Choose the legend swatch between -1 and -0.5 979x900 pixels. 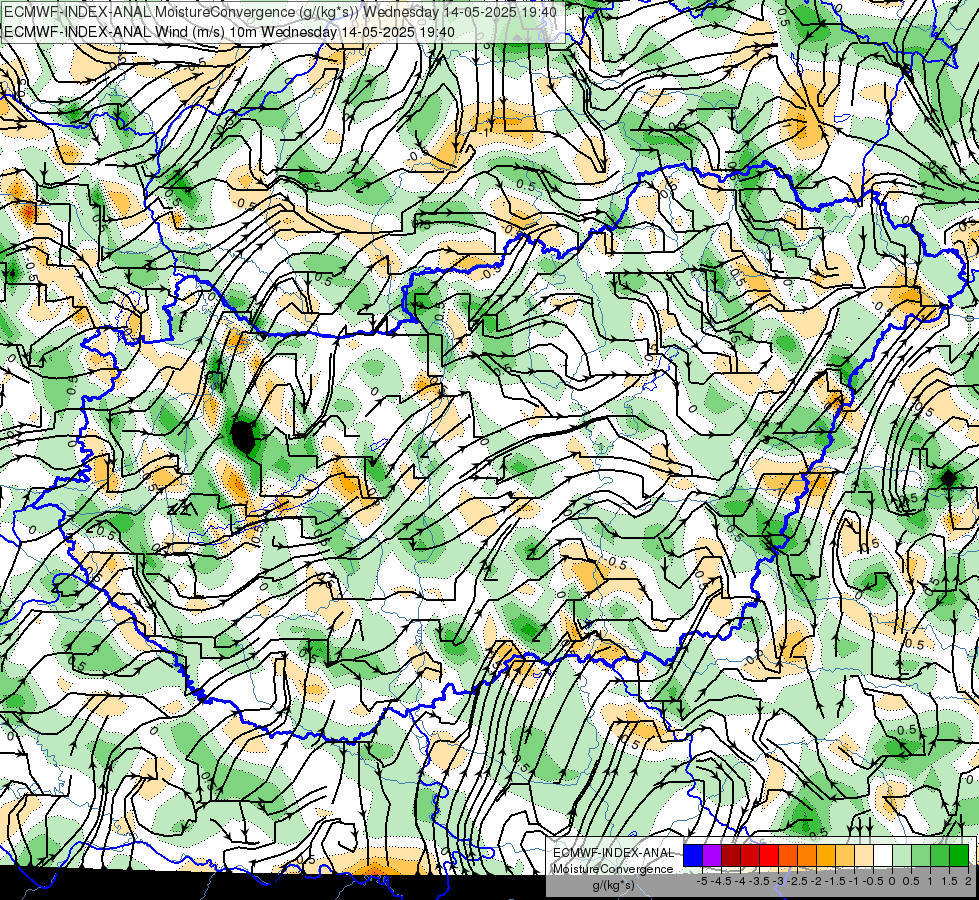(864, 855)
